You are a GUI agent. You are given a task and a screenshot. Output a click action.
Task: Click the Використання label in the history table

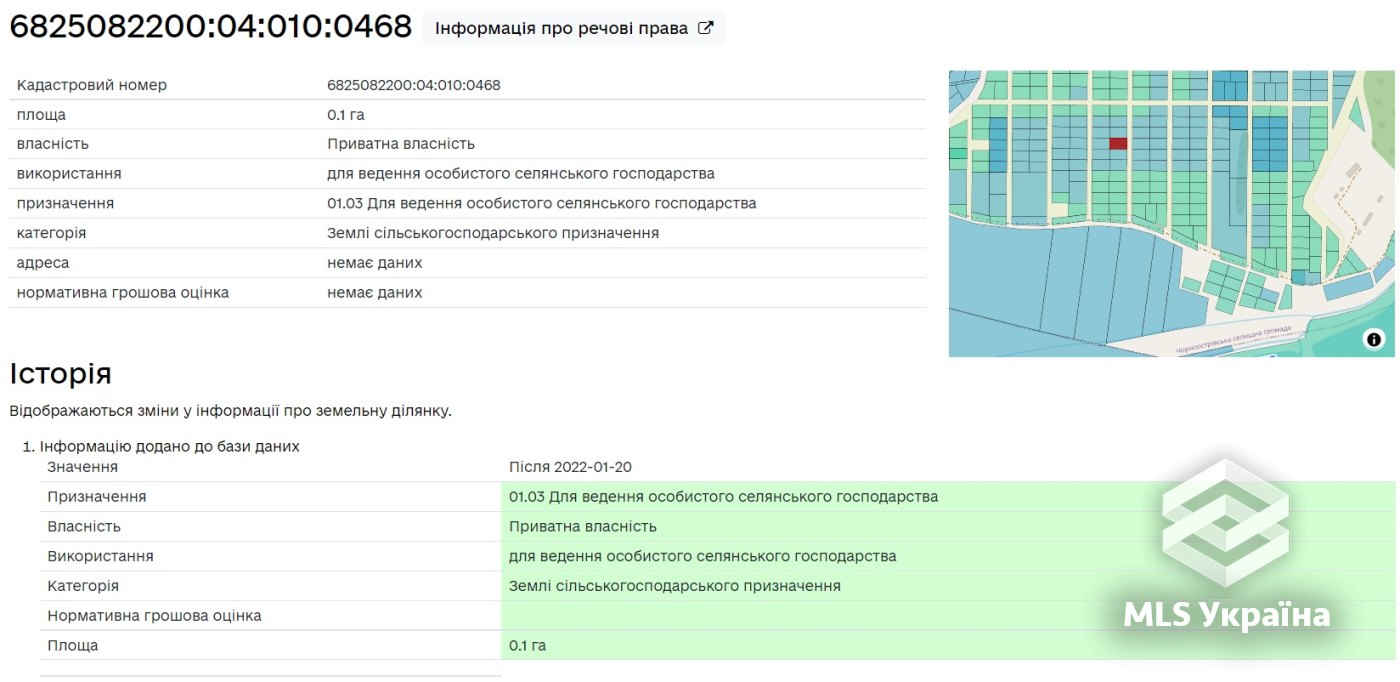[x=100, y=556]
